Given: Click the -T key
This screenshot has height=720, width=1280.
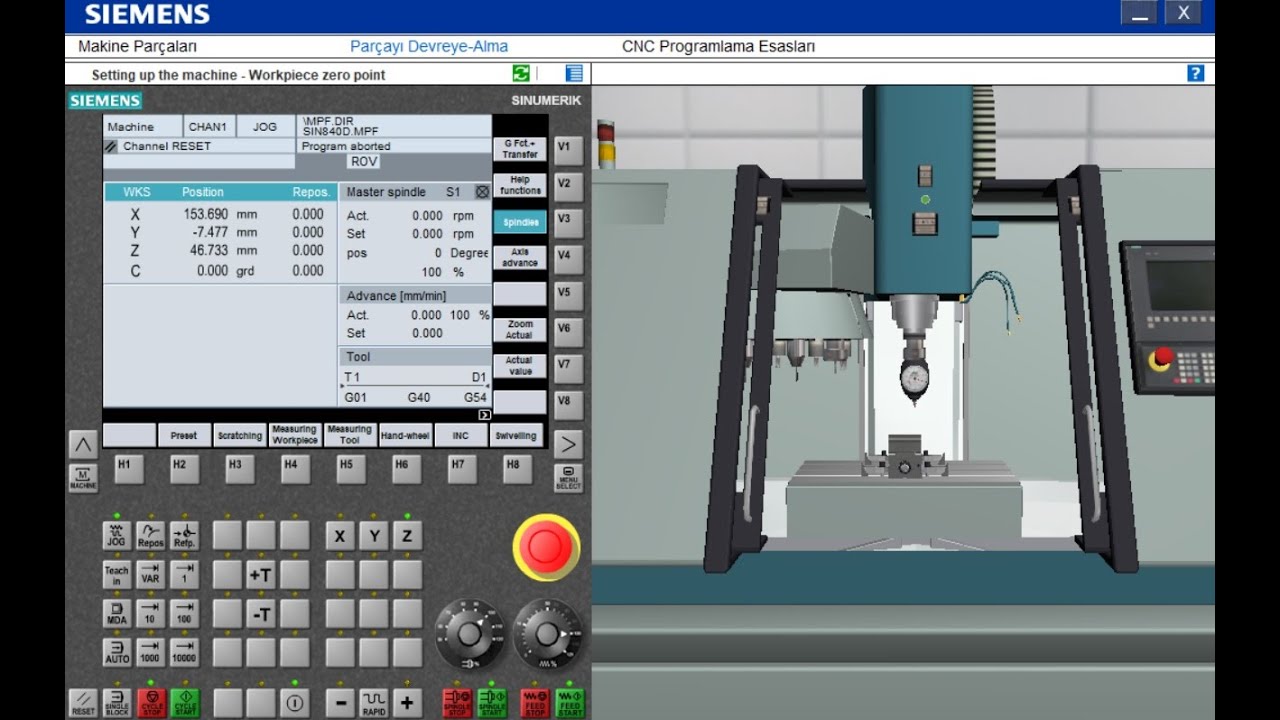Looking at the screenshot, I should coord(261,613).
